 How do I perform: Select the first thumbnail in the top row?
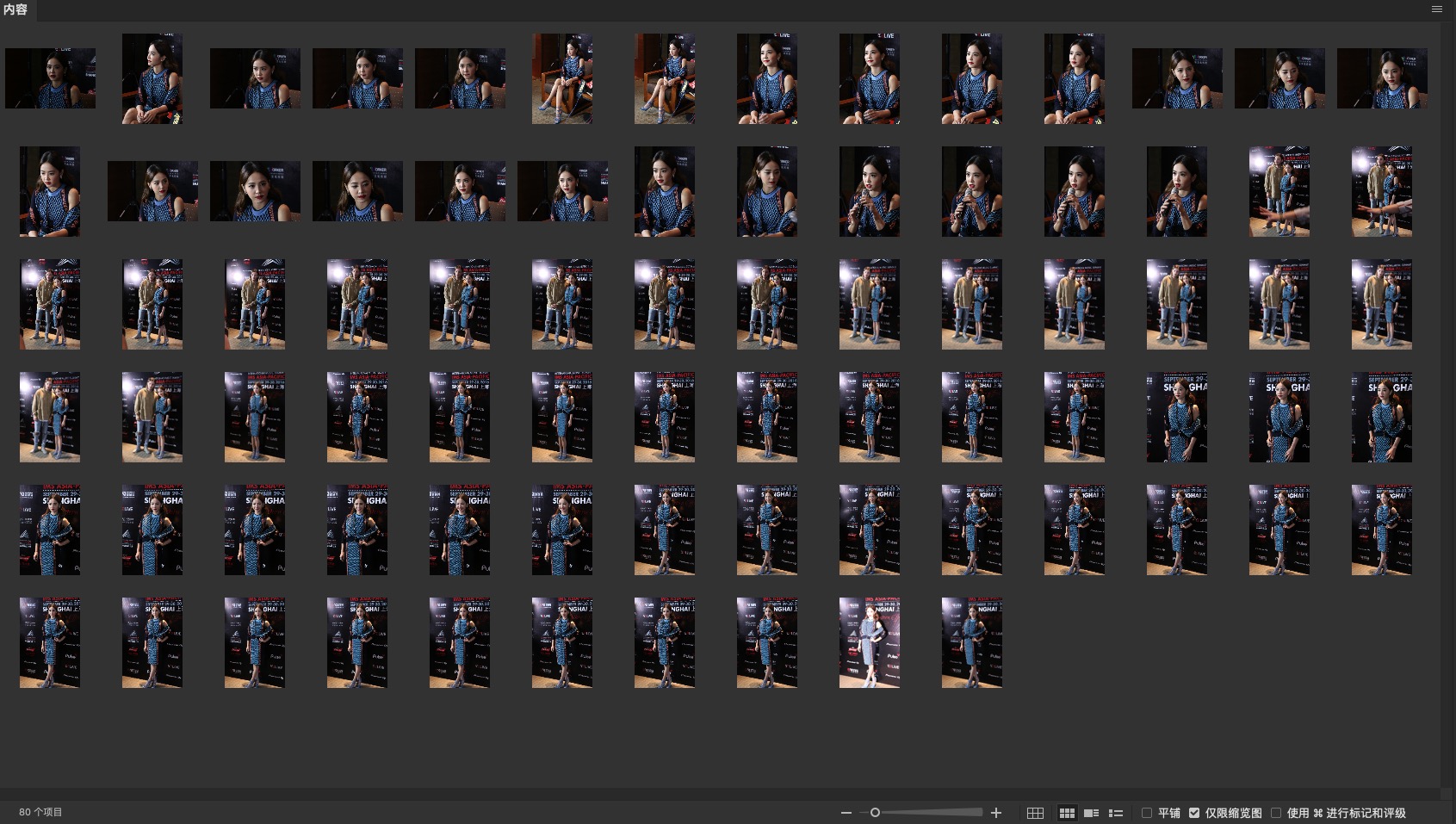[x=50, y=78]
